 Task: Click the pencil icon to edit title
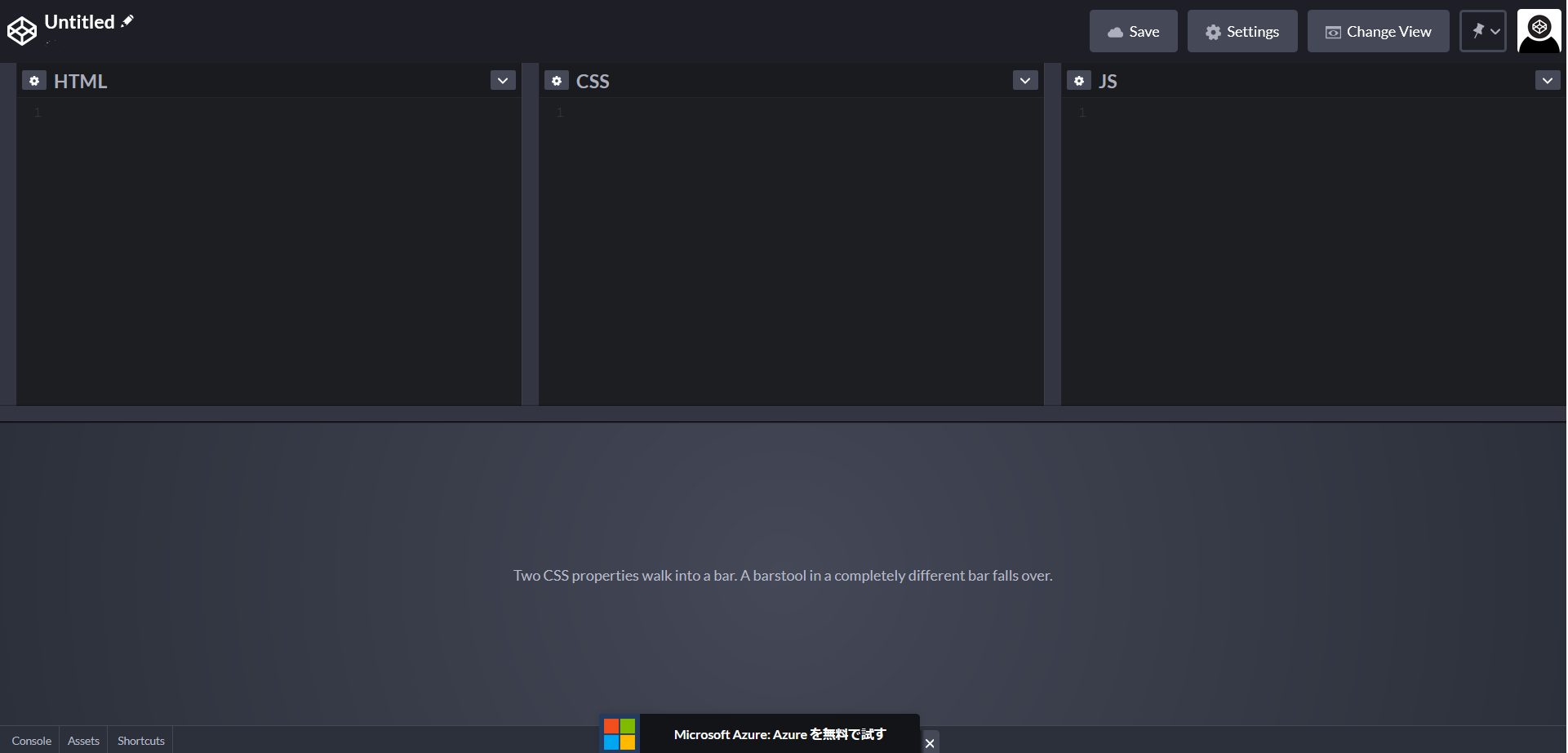pyautogui.click(x=127, y=21)
